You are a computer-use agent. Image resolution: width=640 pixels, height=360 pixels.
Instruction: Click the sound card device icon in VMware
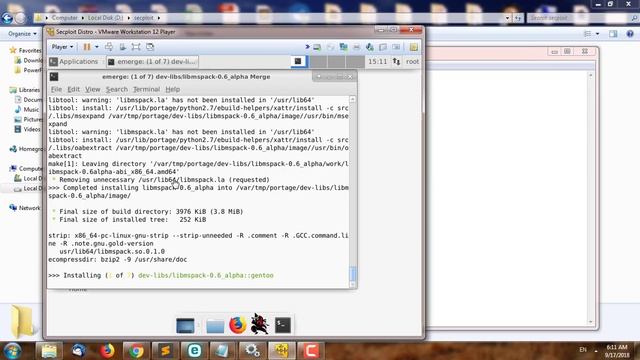point(370,47)
